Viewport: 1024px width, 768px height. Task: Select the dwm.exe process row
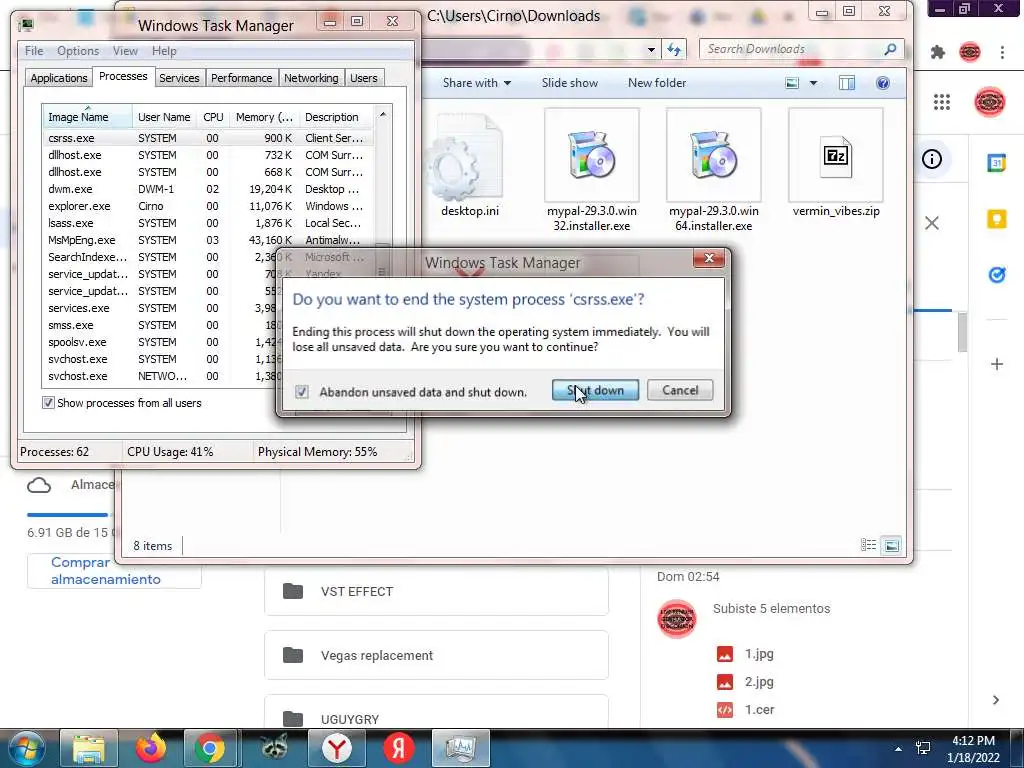[x=207, y=189]
